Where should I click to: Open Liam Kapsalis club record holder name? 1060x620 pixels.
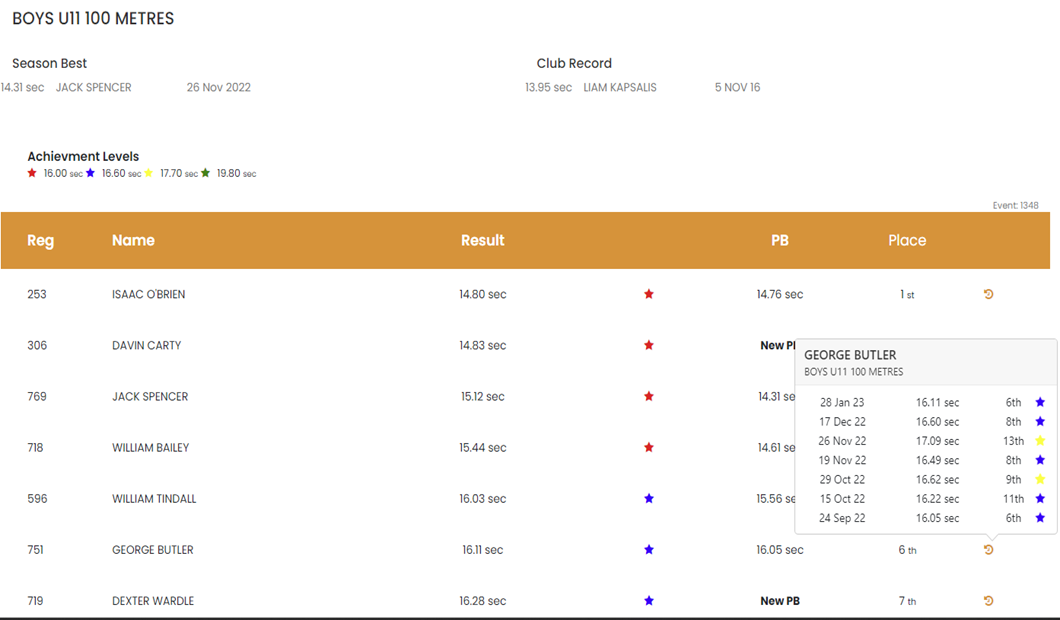620,88
